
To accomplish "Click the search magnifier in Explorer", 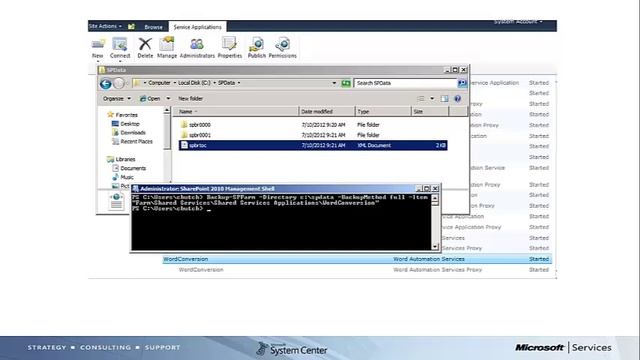I will 462,83.
